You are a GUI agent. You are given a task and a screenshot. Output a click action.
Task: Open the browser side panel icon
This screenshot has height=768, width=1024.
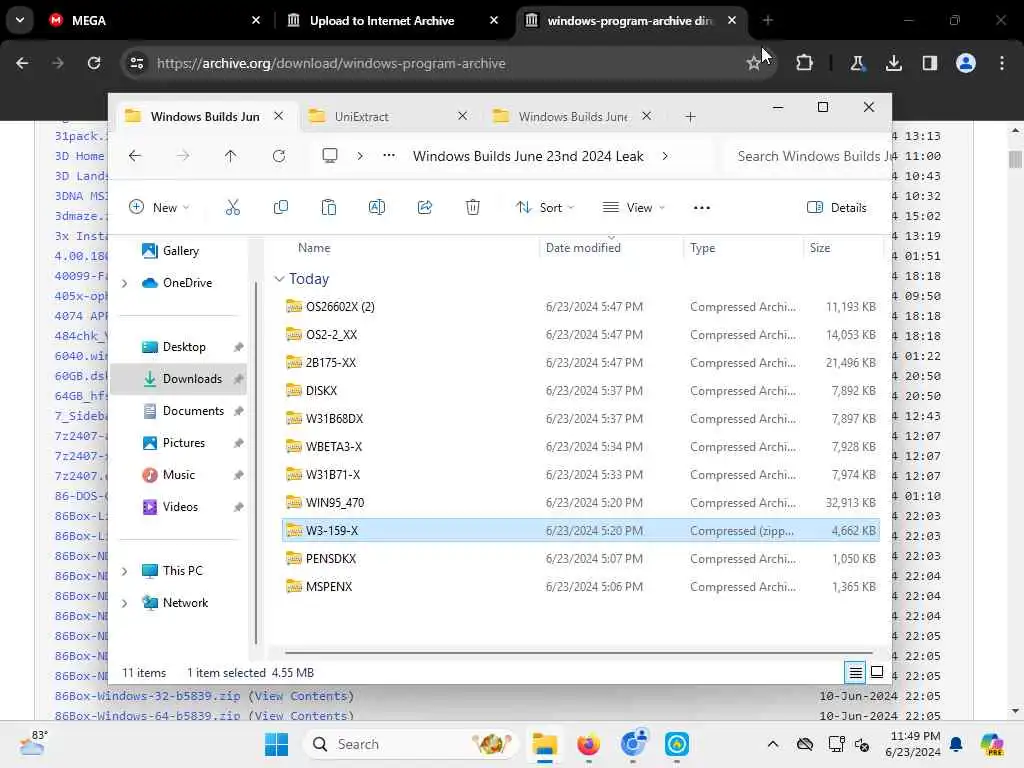click(930, 63)
